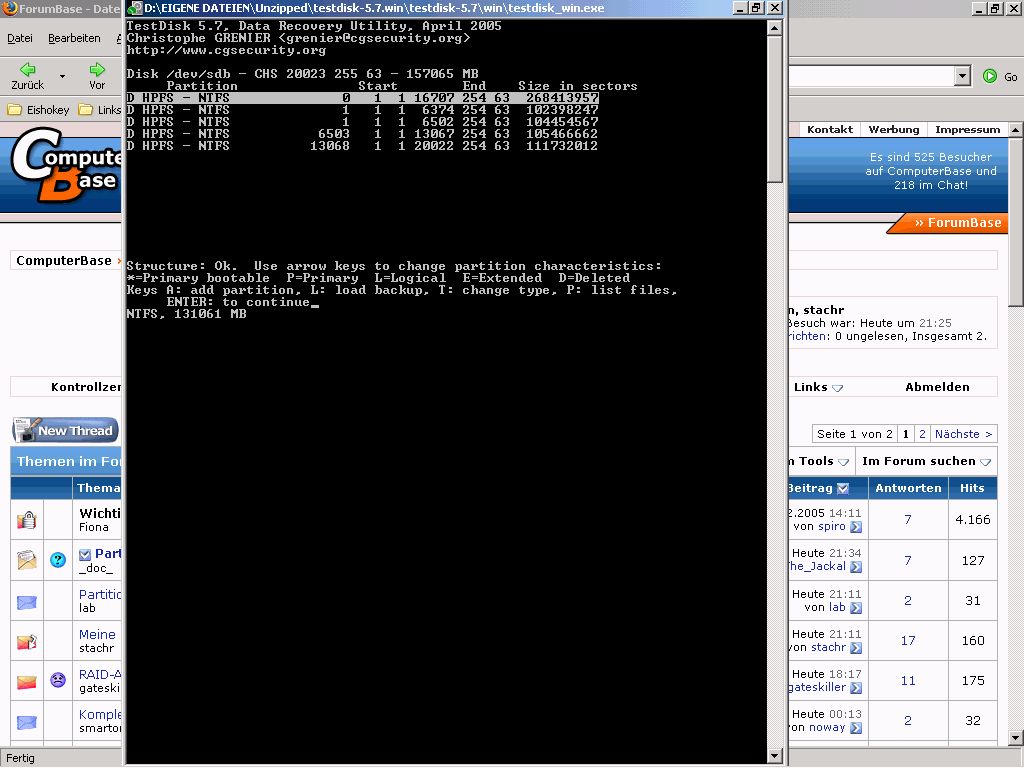
Task: Select the partition row starting at cylinder 13068
Action: (x=362, y=146)
